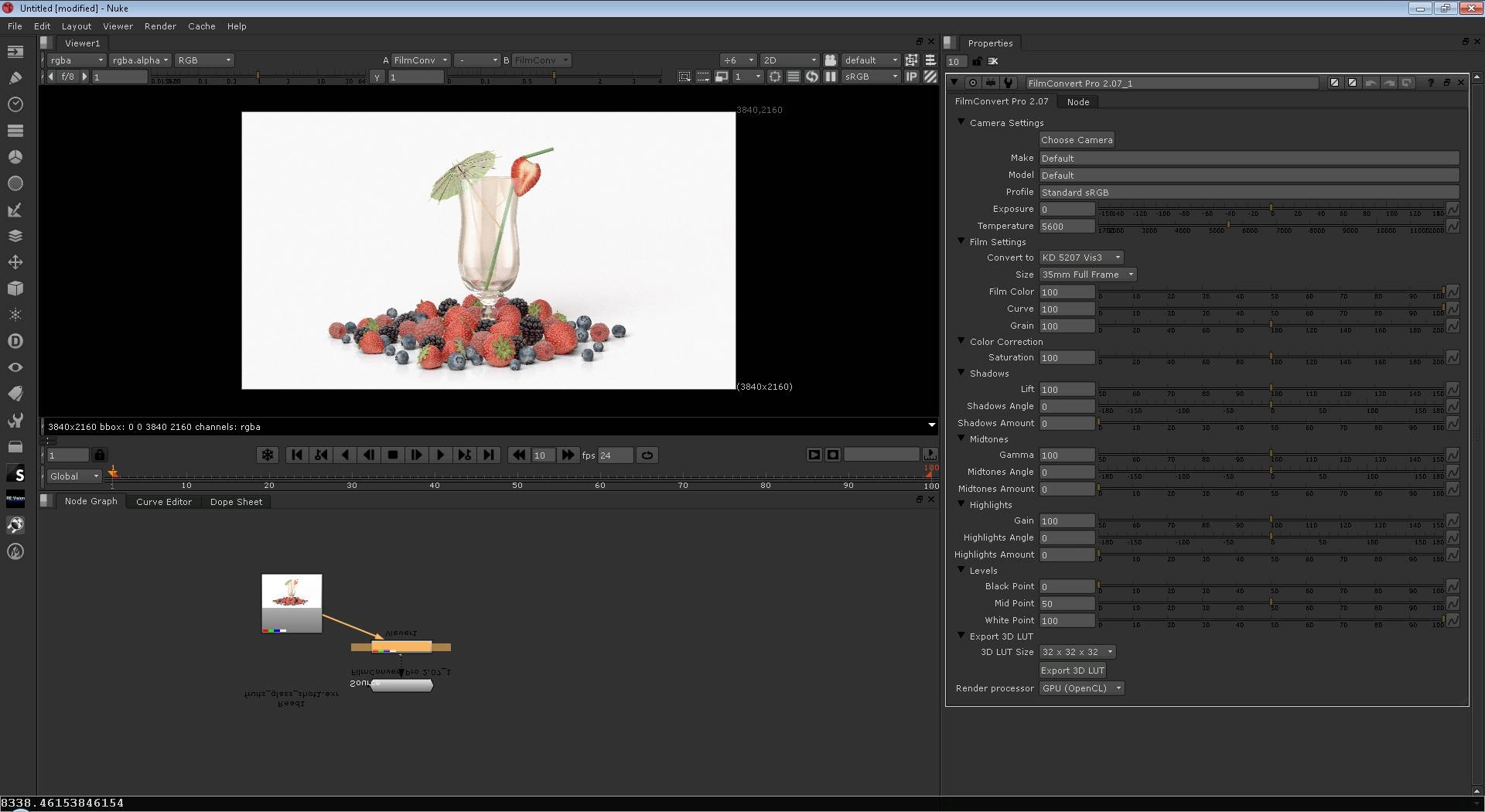Open the 3D LUT Size dropdown

pos(1077,652)
